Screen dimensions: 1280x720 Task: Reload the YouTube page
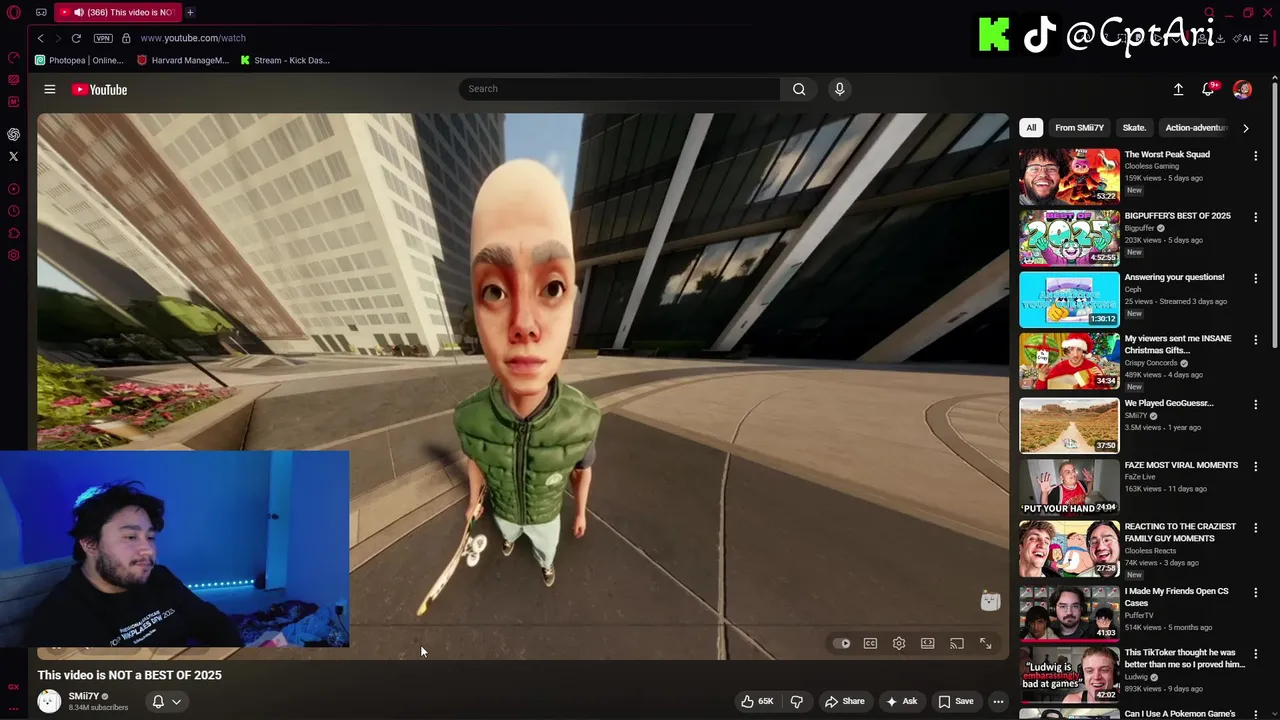click(76, 38)
